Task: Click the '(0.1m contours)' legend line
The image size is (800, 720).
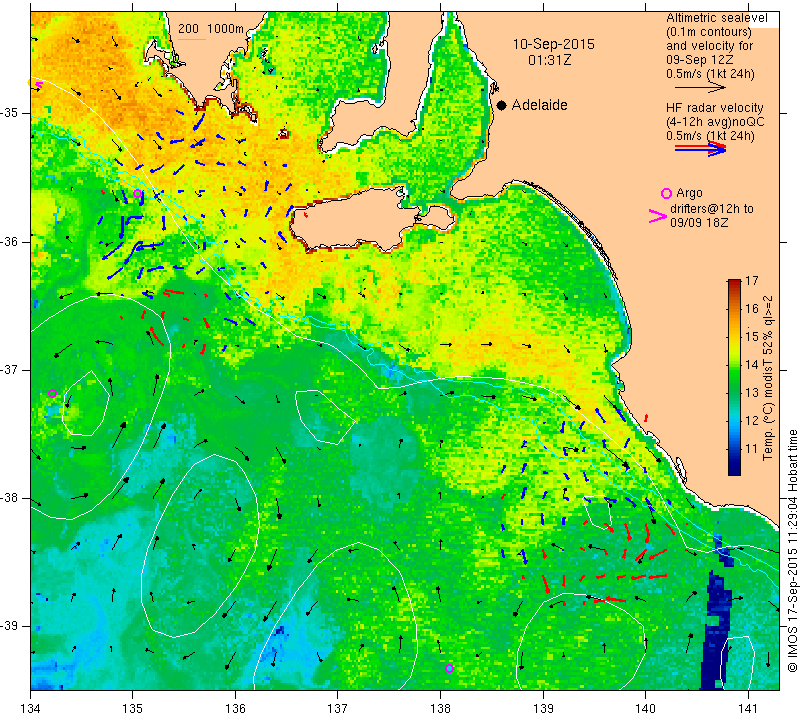Action: click(708, 32)
